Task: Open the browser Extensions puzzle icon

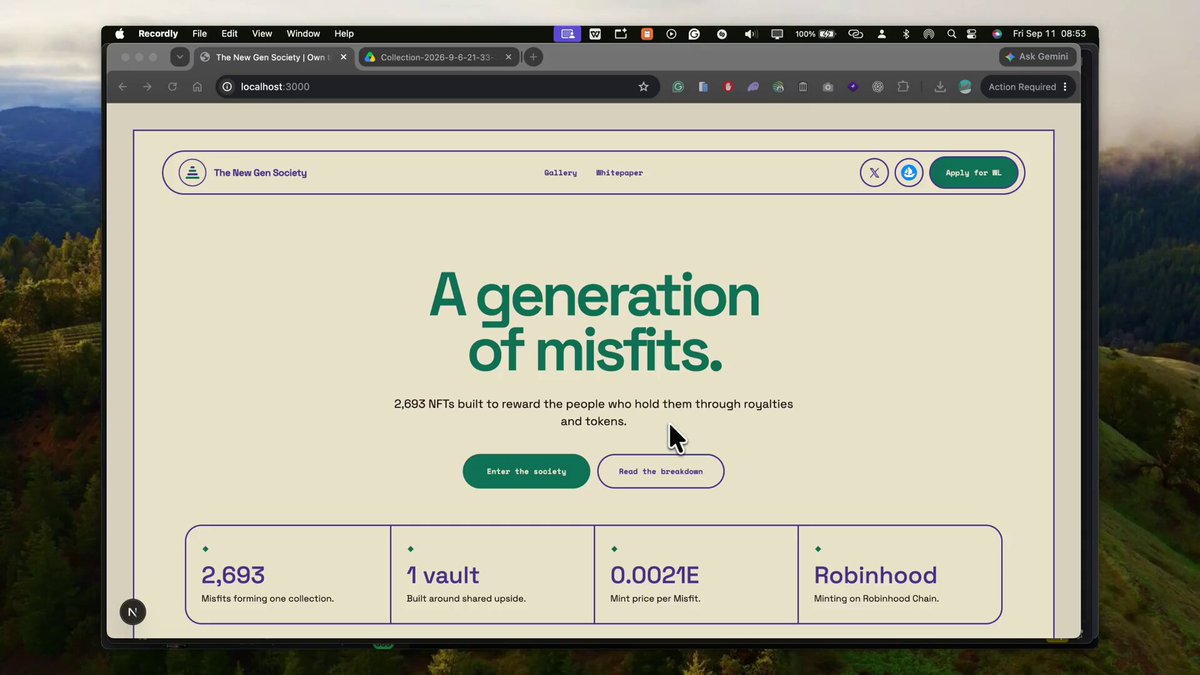Action: point(903,87)
